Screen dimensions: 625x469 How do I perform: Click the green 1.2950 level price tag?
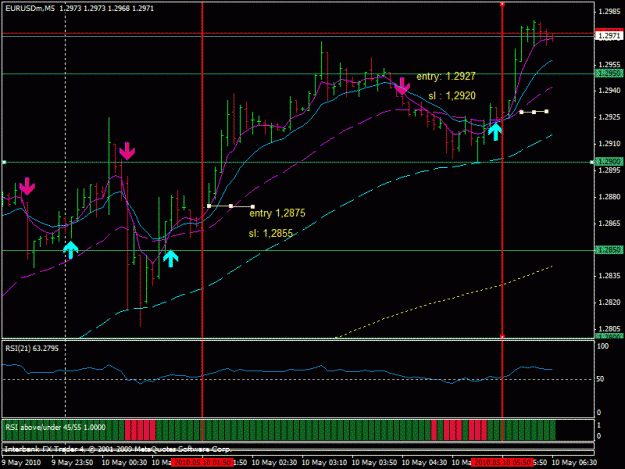click(x=609, y=73)
